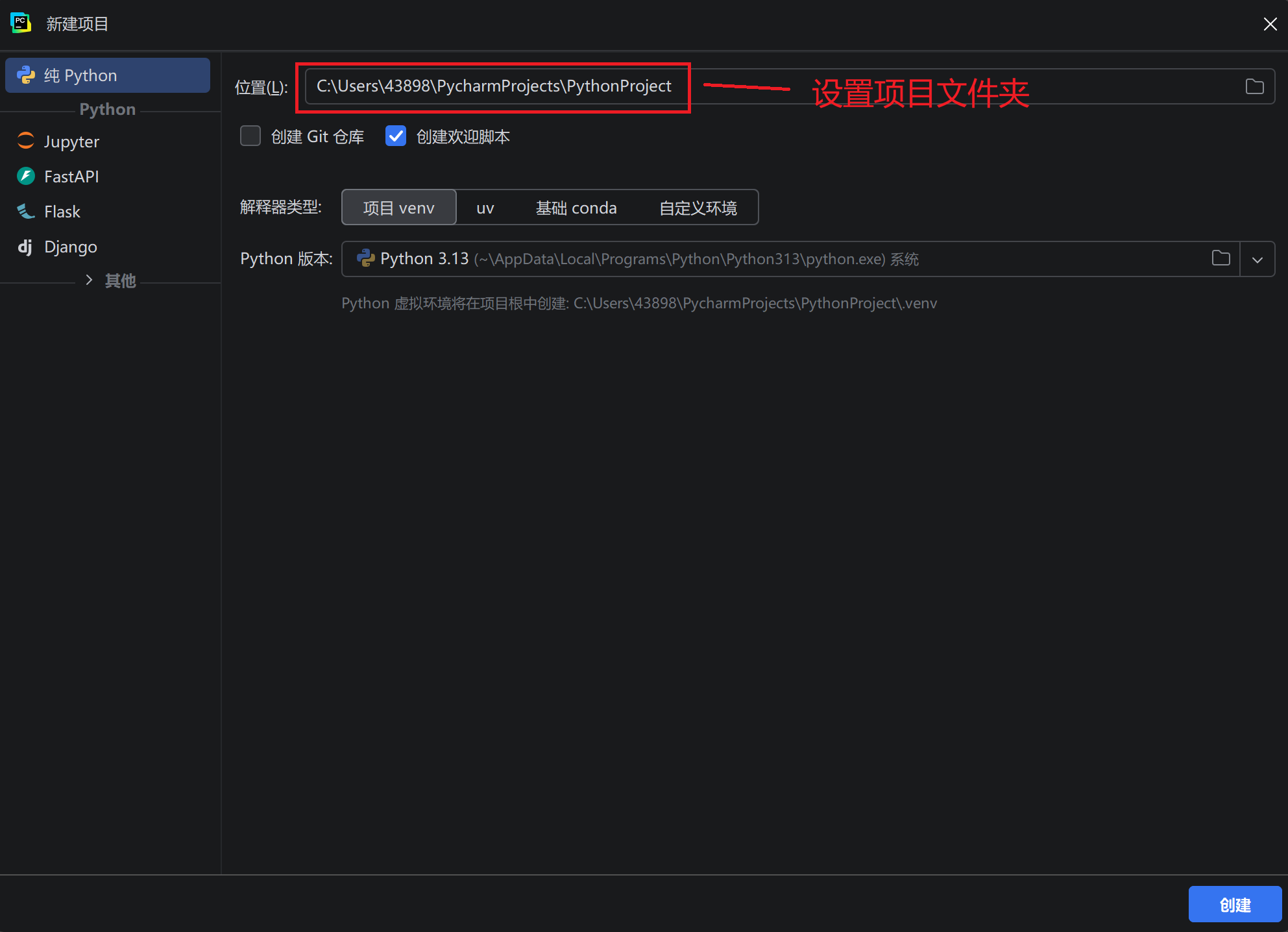Open the Python version dropdown arrow
The image size is (1288, 932).
pyautogui.click(x=1257, y=259)
